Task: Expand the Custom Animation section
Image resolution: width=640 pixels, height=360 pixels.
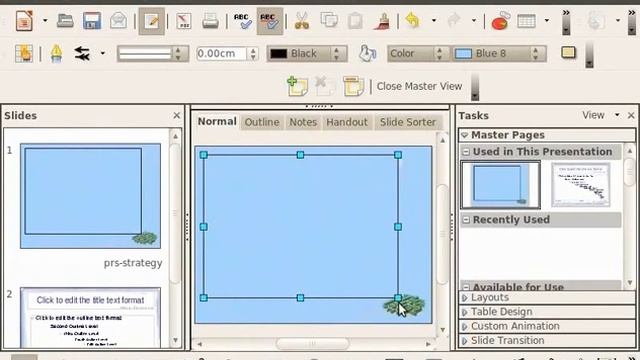Action: tap(547, 326)
